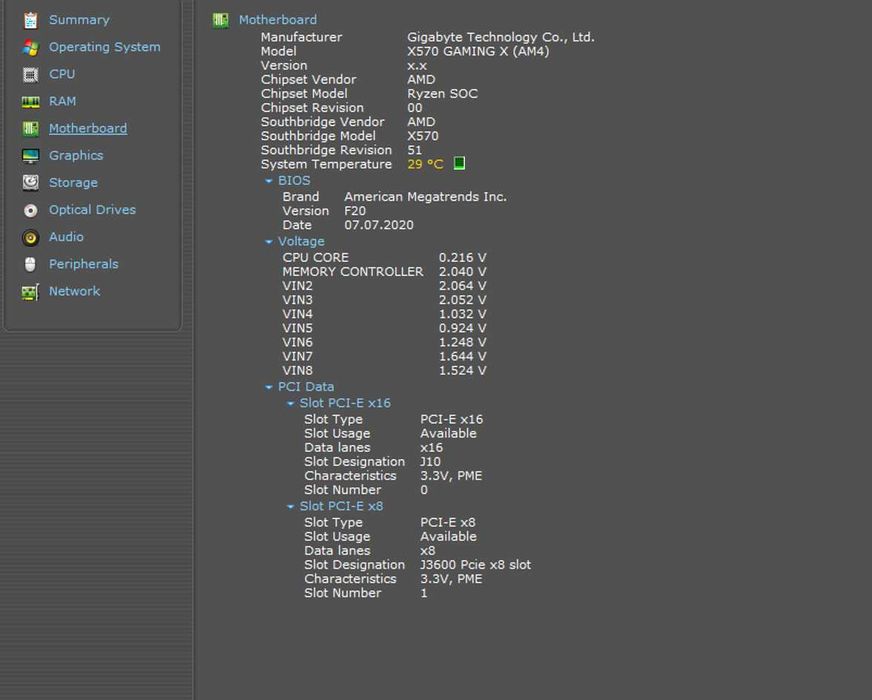Click the Motherboard header icon in main panel
Viewport: 872px width, 700px height.
point(221,21)
